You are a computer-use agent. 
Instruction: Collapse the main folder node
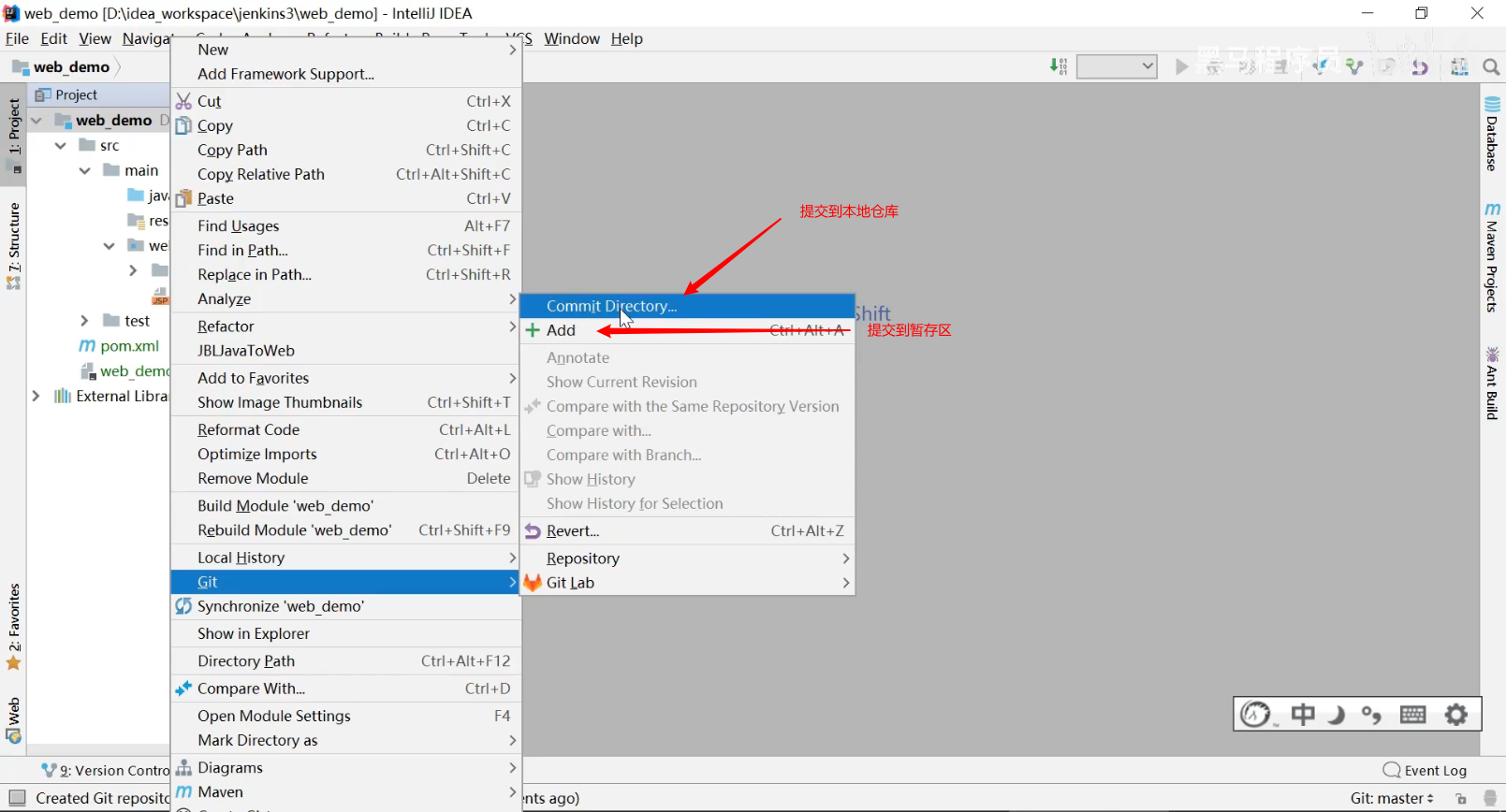pos(85,170)
